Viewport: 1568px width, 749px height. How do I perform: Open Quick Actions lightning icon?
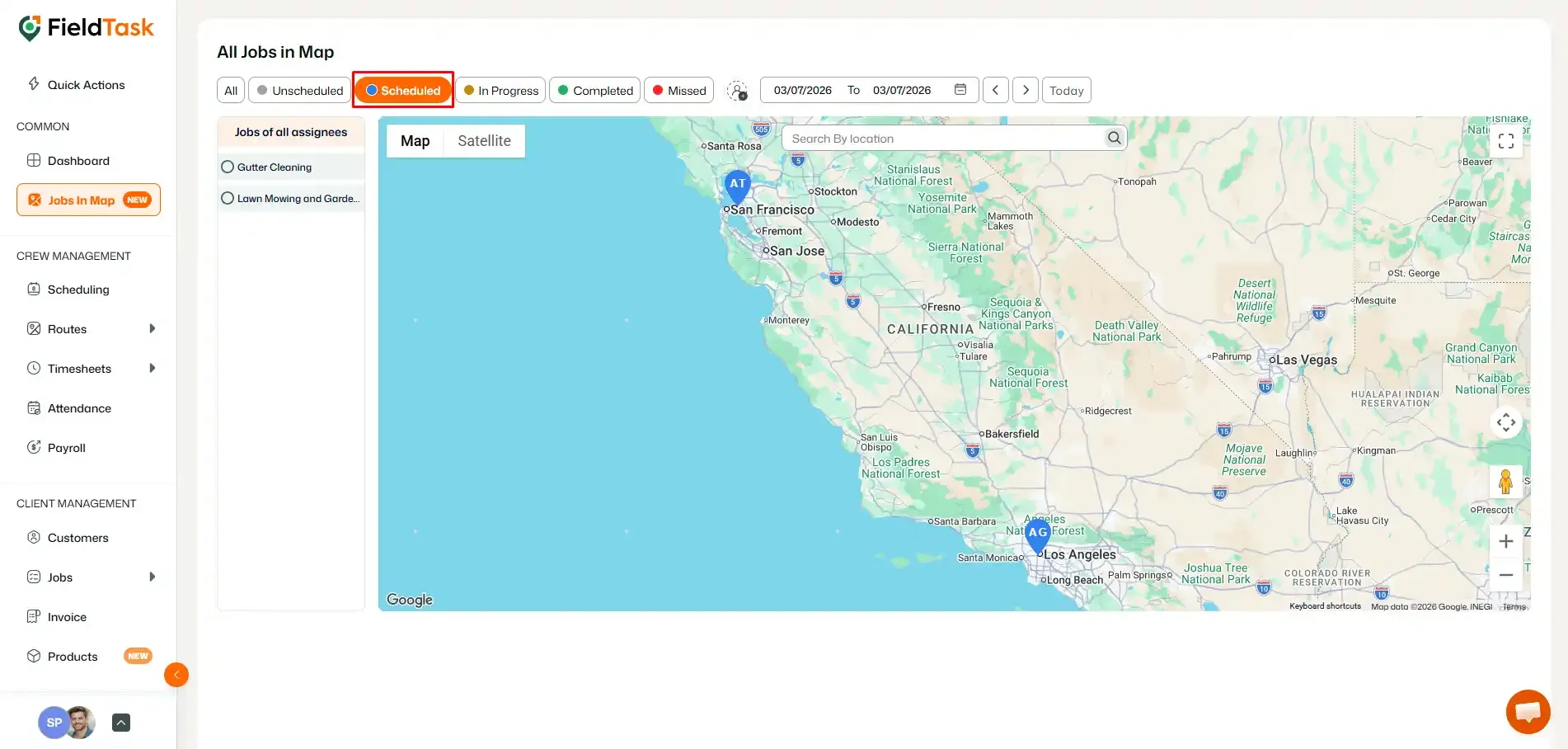(x=34, y=83)
